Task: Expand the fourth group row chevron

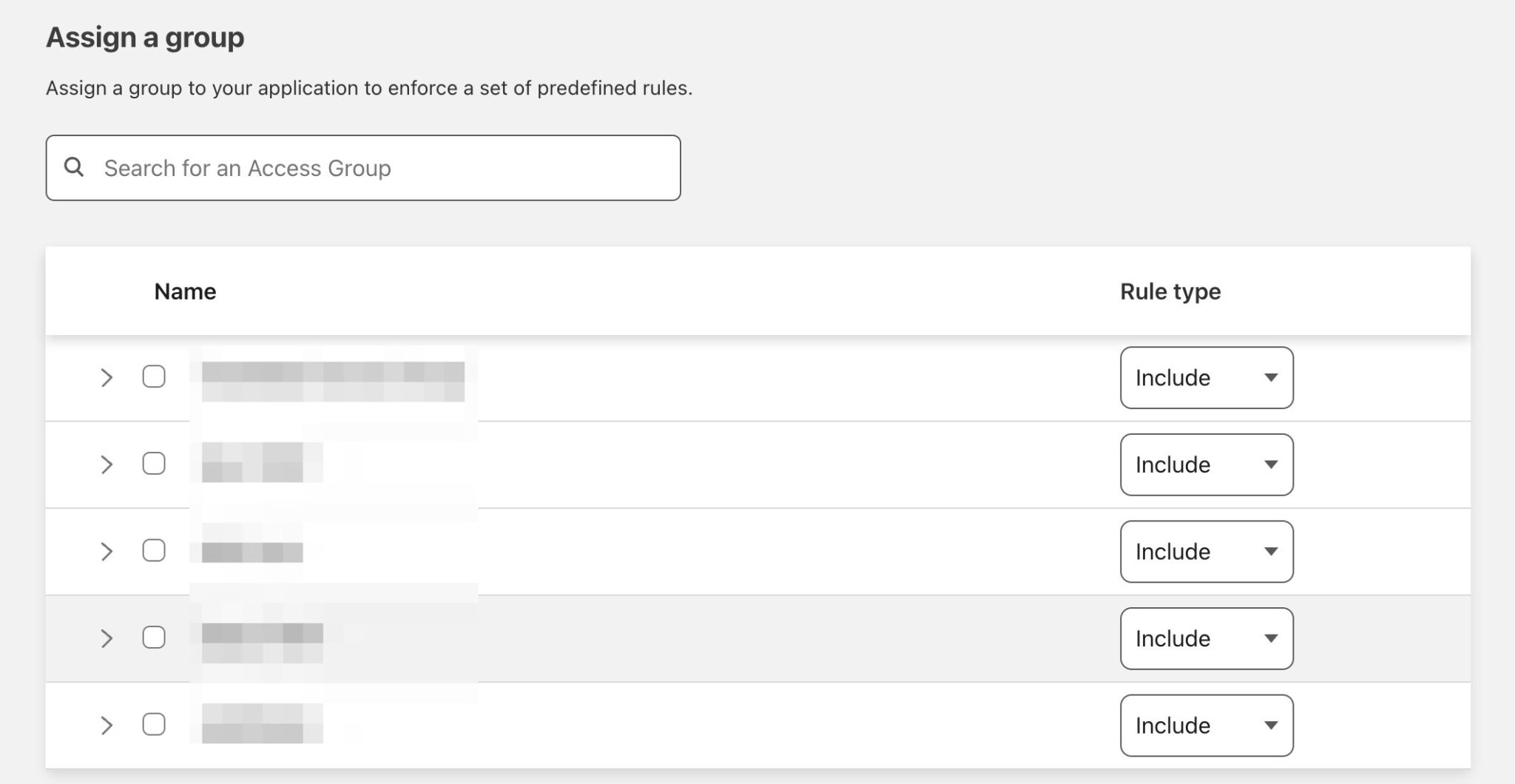Action: 108,638
